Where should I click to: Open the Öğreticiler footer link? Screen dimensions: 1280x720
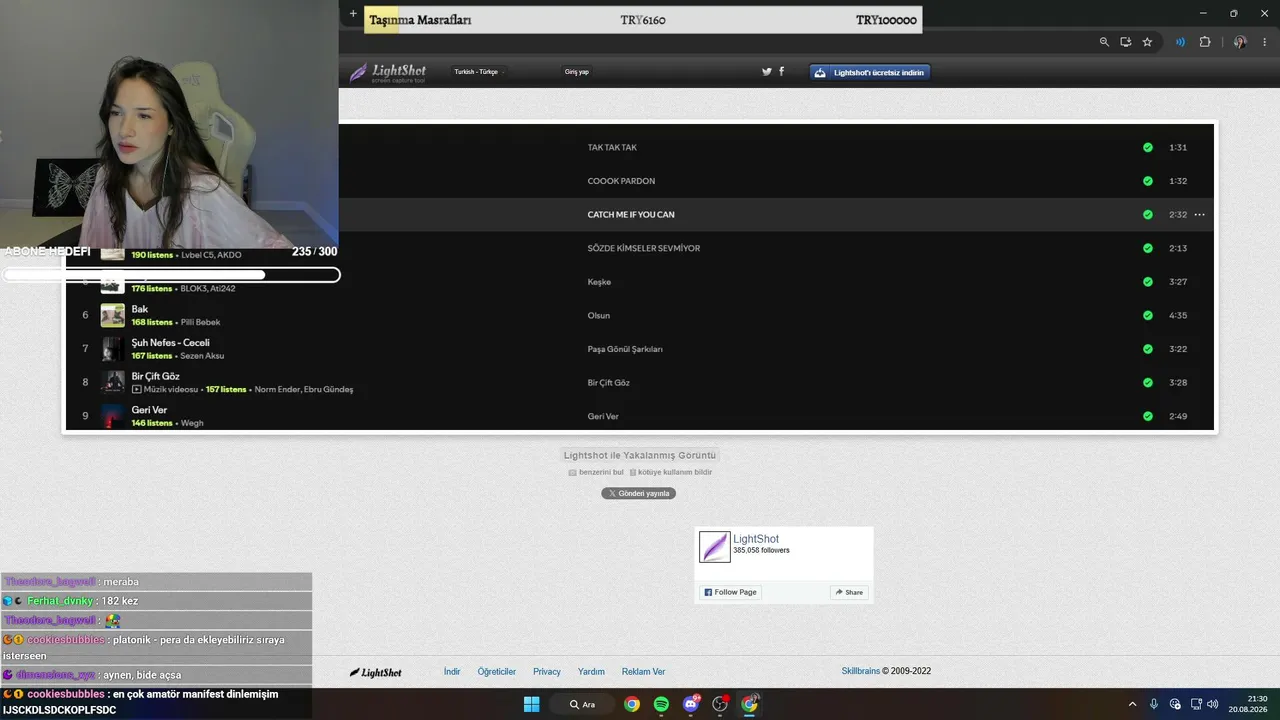(497, 672)
